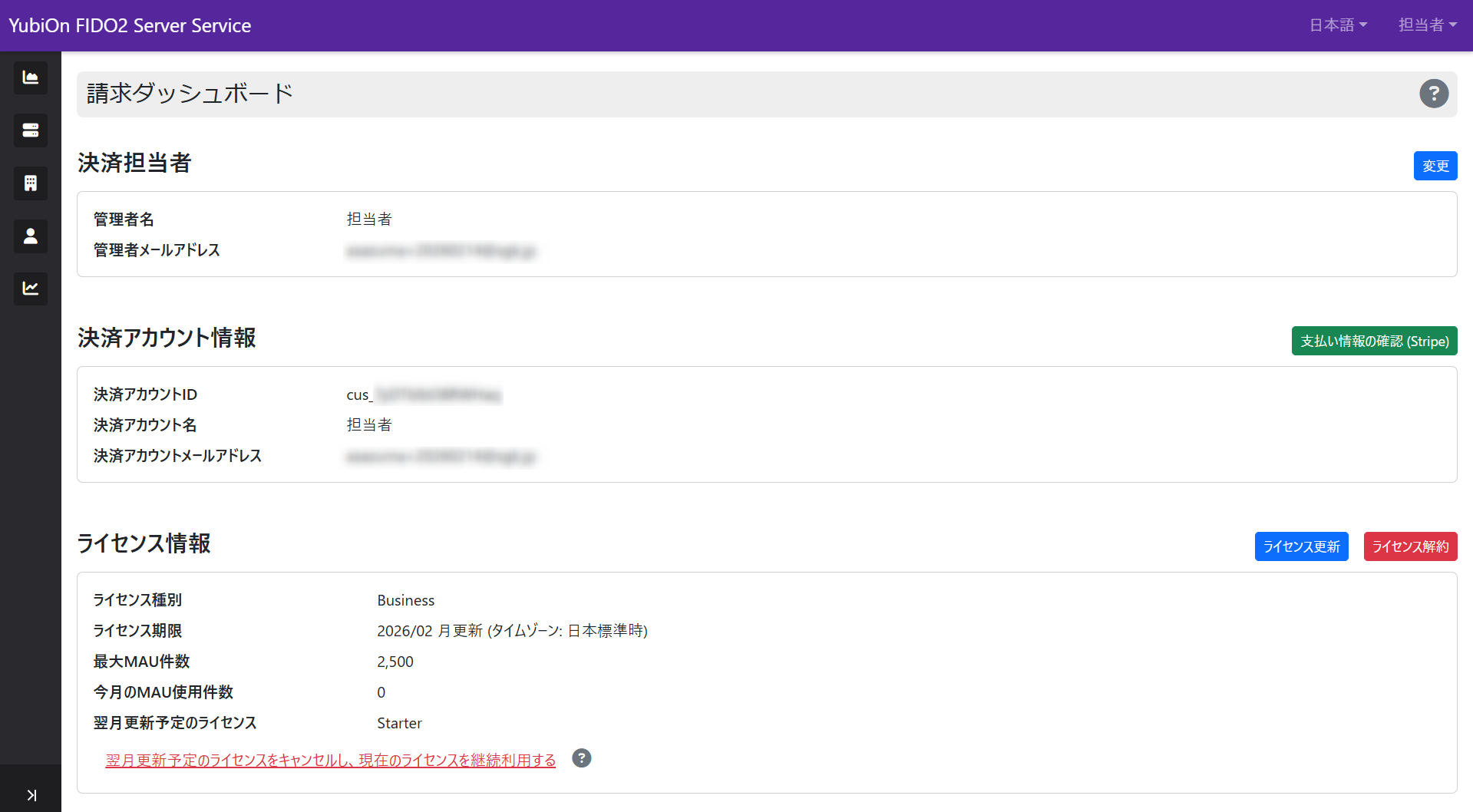
Task: Click the YubiOn FIDO2 Server Service title
Action: [129, 25]
